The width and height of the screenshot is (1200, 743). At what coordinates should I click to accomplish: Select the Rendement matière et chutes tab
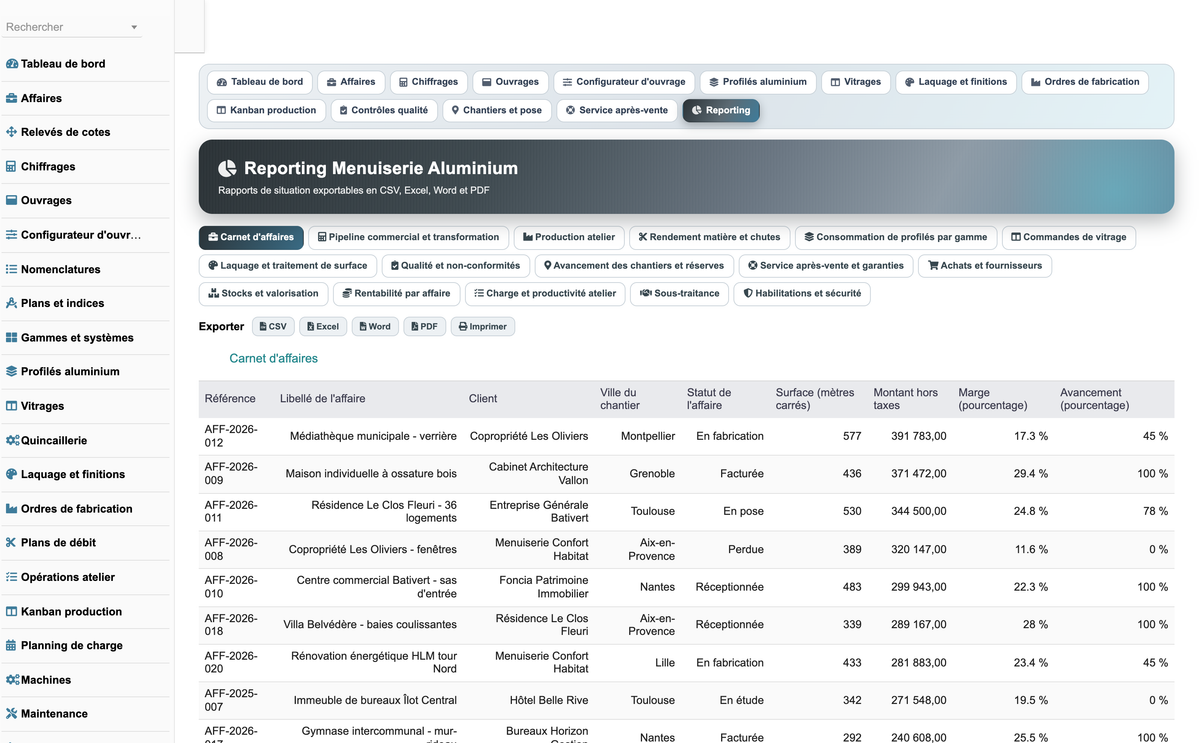pos(709,237)
